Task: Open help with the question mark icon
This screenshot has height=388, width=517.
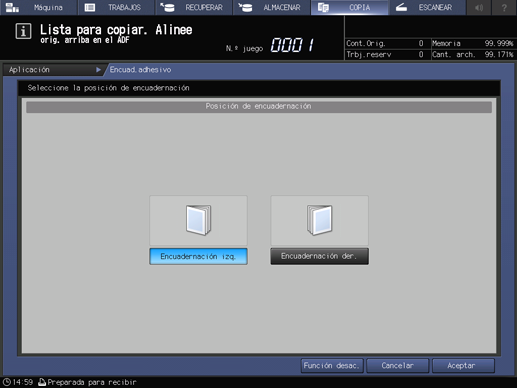Action: 504,7
